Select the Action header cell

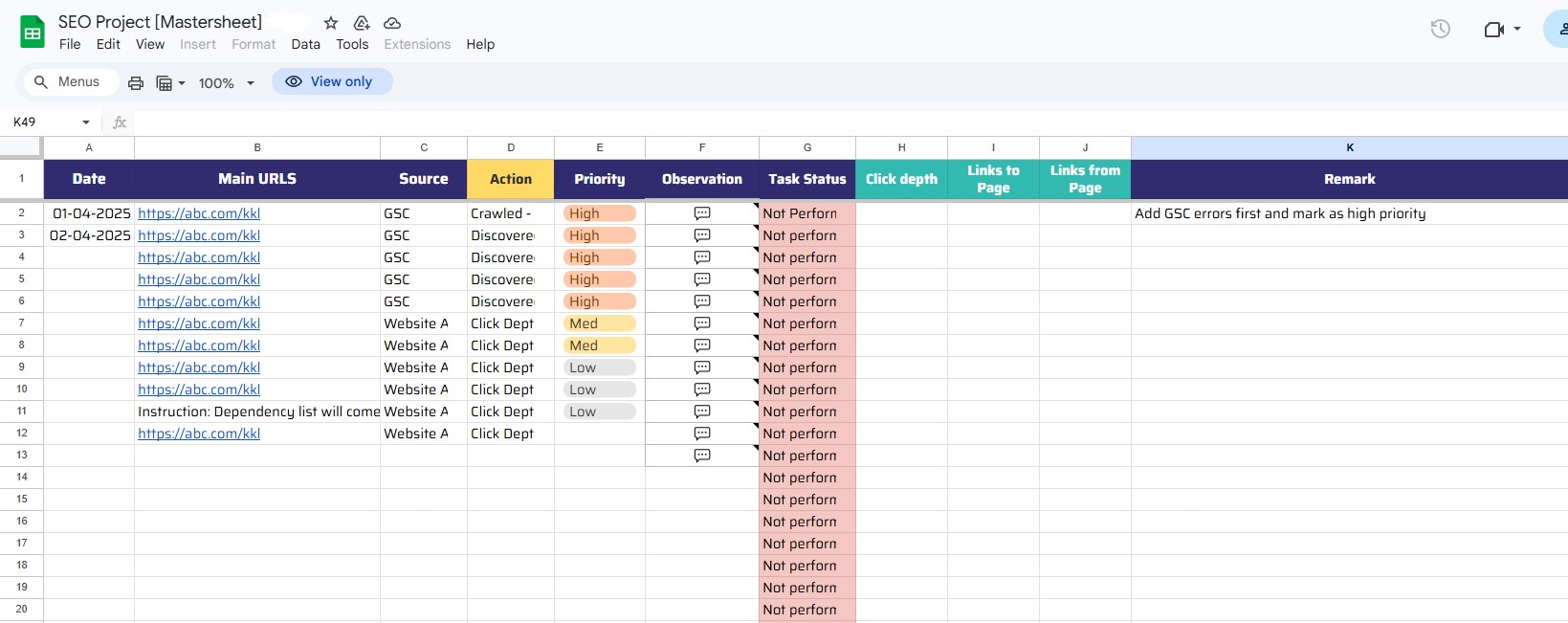[511, 179]
